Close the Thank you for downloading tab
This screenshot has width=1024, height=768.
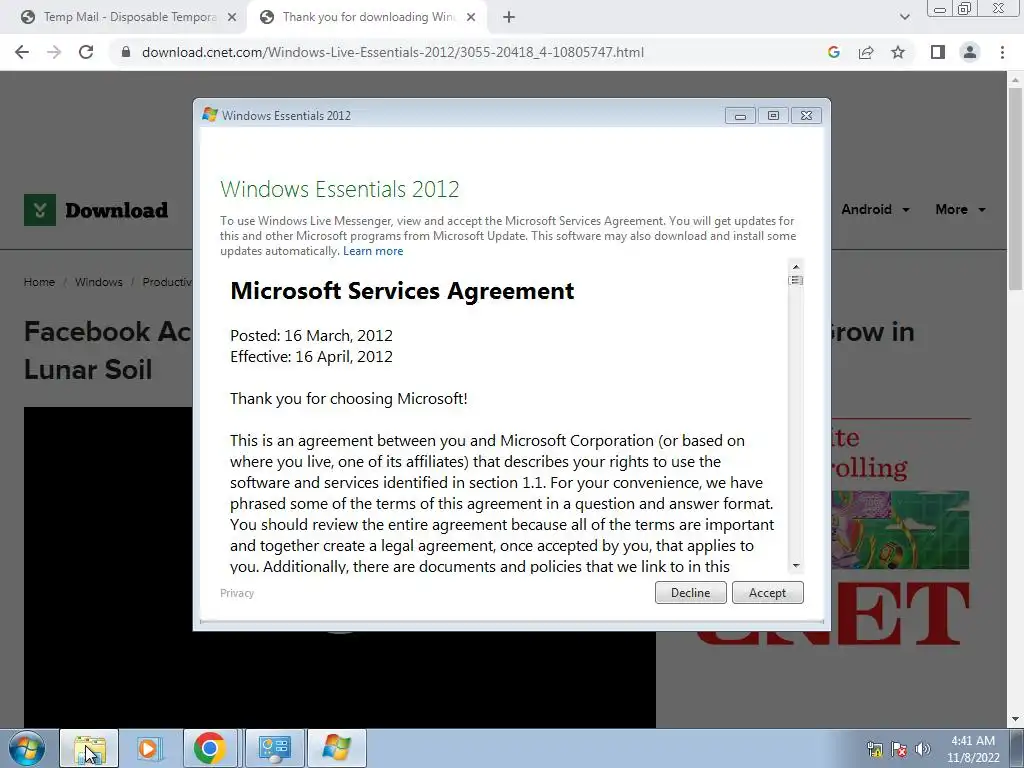[471, 17]
